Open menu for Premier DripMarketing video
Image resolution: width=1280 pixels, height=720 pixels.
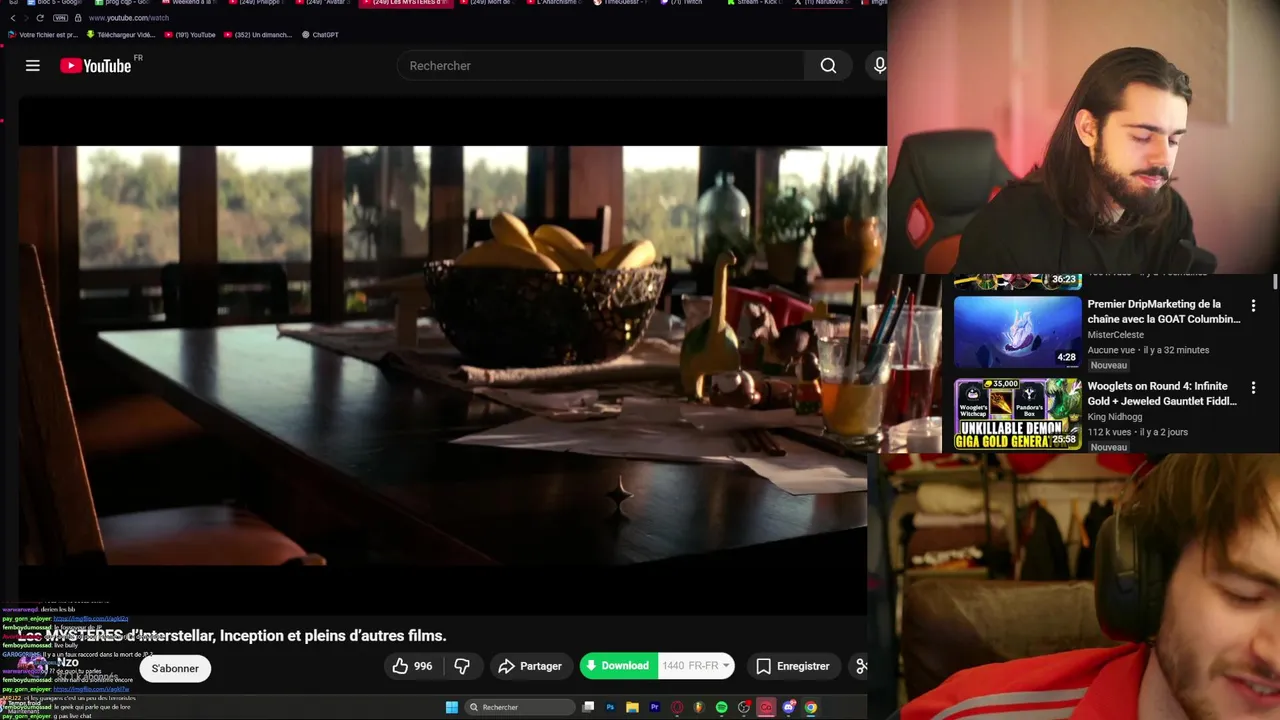(x=1253, y=306)
